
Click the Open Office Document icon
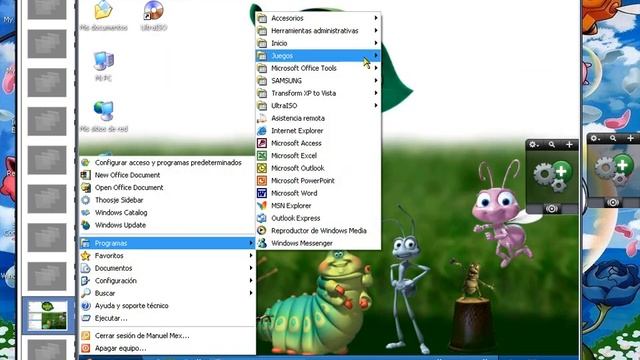click(x=86, y=187)
